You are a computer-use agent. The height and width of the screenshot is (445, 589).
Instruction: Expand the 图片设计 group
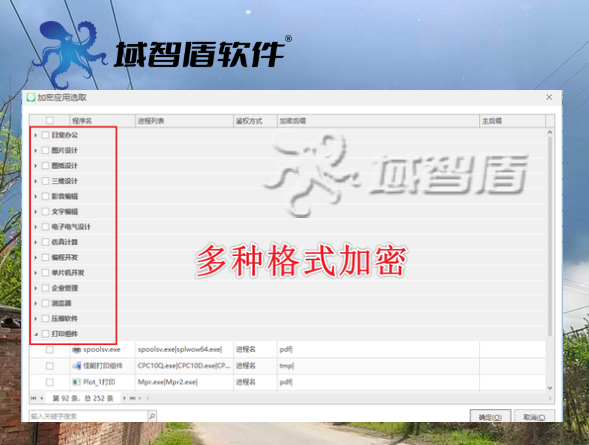coord(36,150)
